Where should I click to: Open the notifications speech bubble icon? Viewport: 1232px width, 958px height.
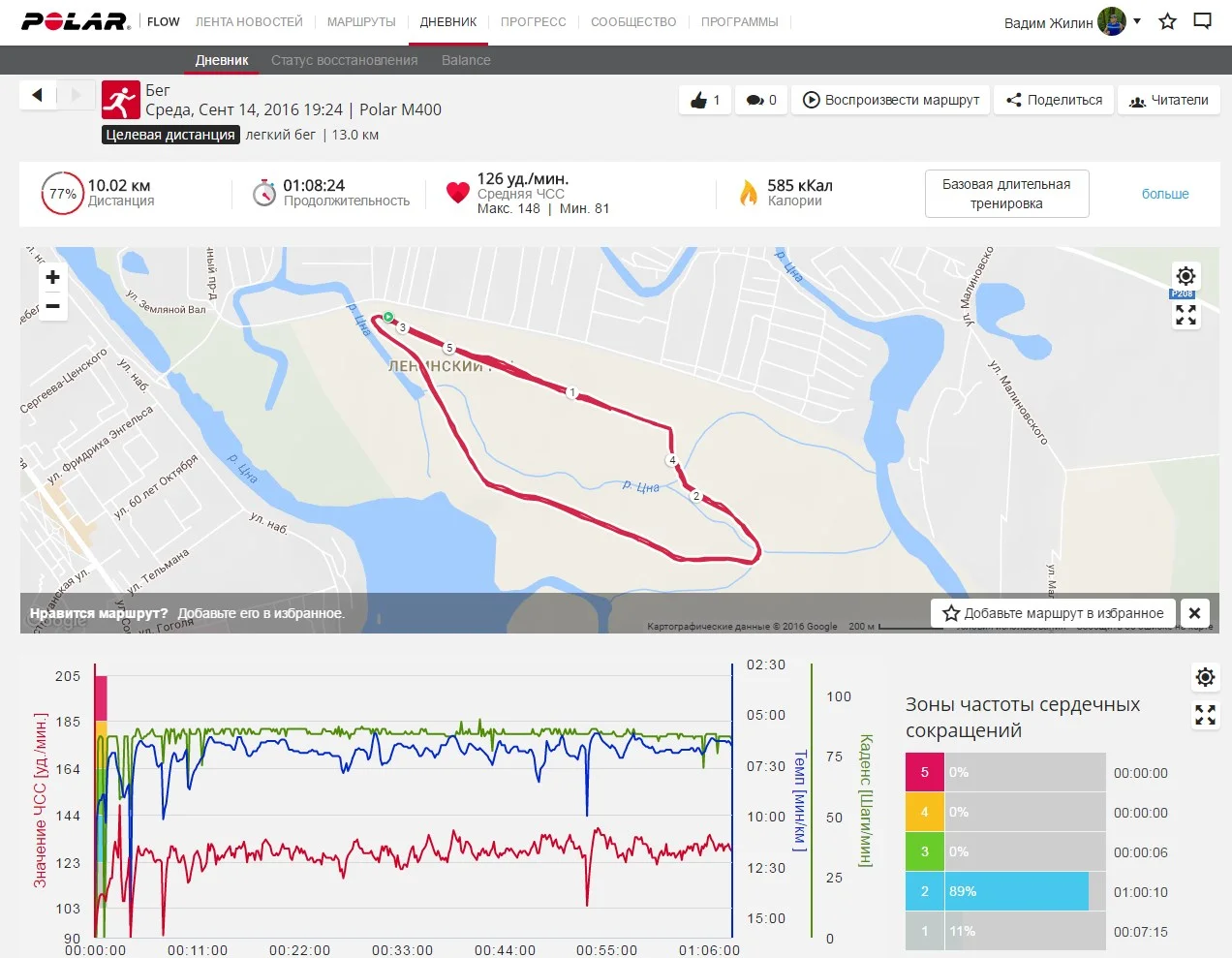(x=1203, y=20)
